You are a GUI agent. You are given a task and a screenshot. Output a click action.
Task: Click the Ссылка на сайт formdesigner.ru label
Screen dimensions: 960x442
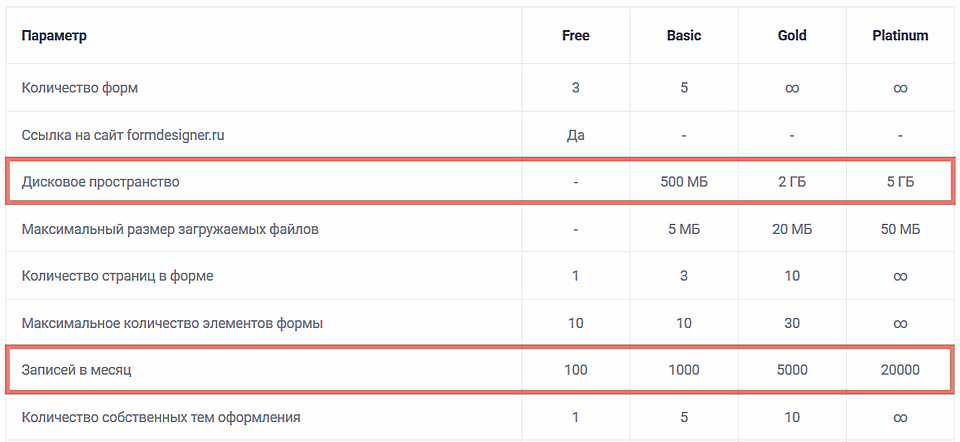pyautogui.click(x=121, y=135)
